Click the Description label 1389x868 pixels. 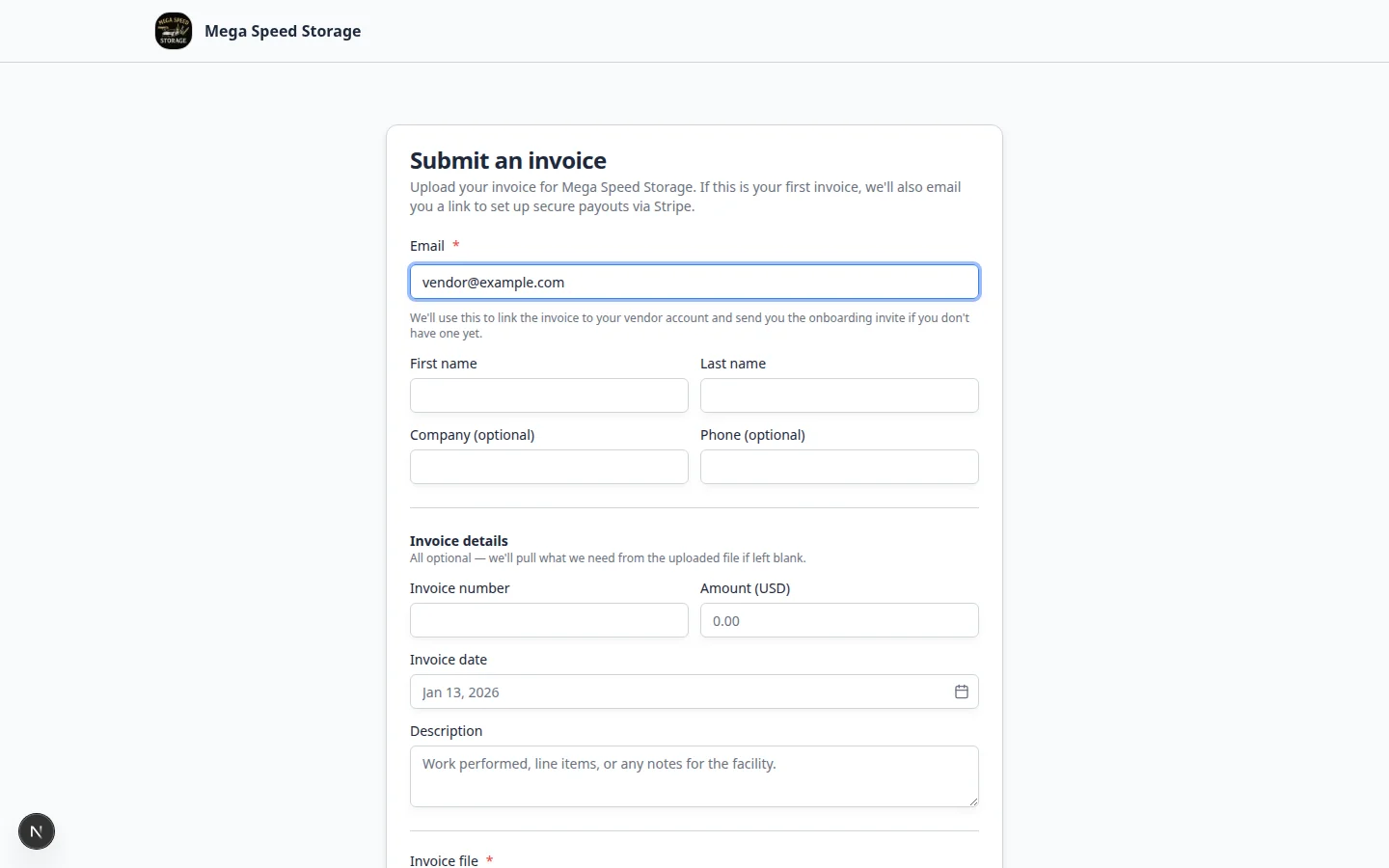(x=447, y=731)
